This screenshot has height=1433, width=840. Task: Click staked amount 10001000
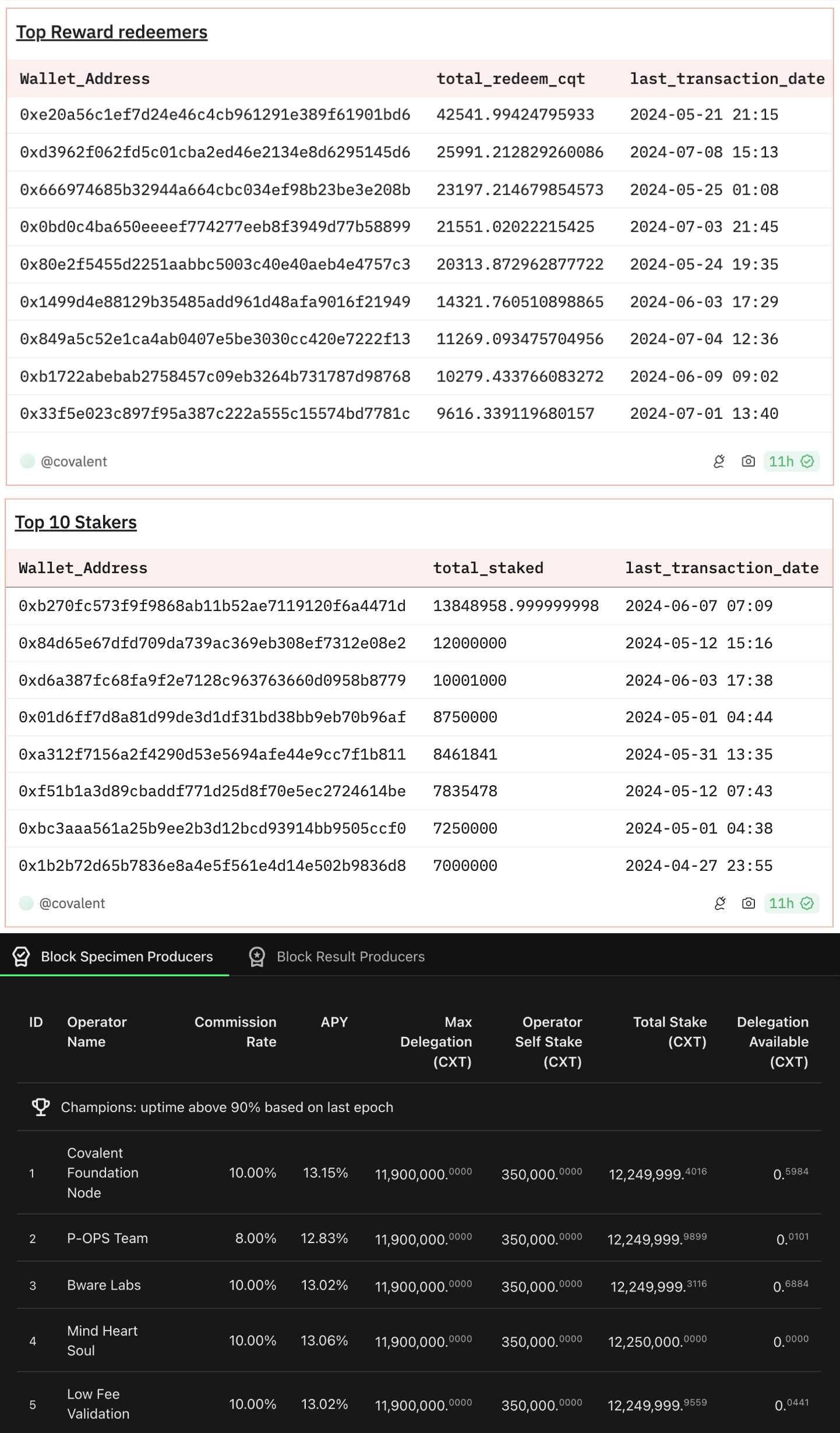[470, 680]
